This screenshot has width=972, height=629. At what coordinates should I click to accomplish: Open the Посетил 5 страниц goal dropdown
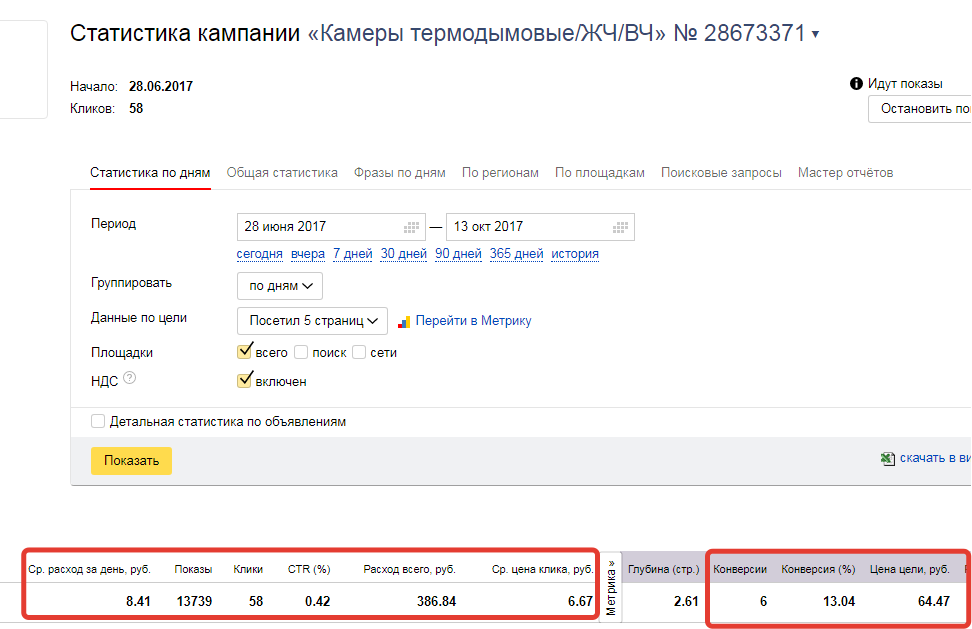[x=312, y=320]
